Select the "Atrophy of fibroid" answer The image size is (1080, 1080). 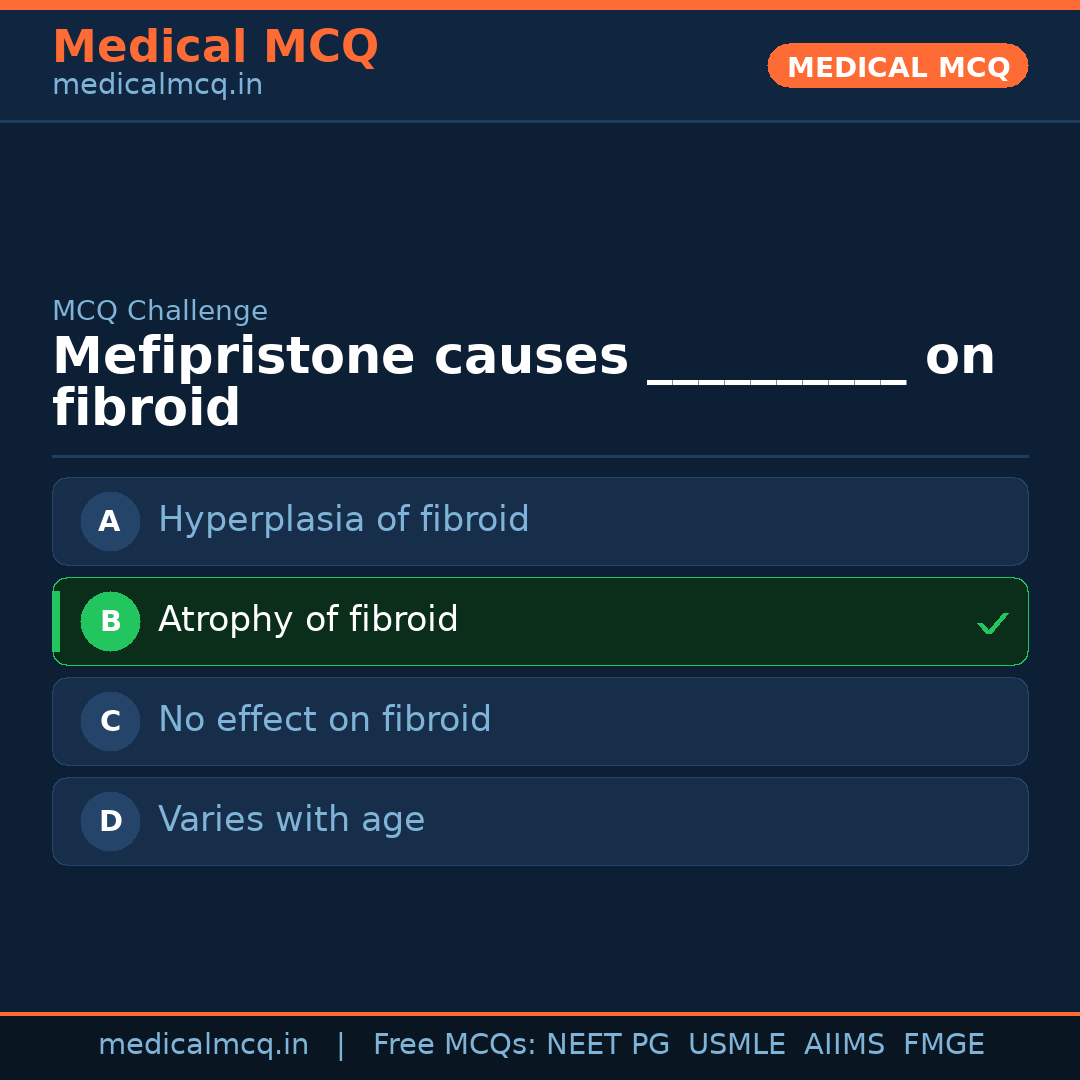[308, 620]
